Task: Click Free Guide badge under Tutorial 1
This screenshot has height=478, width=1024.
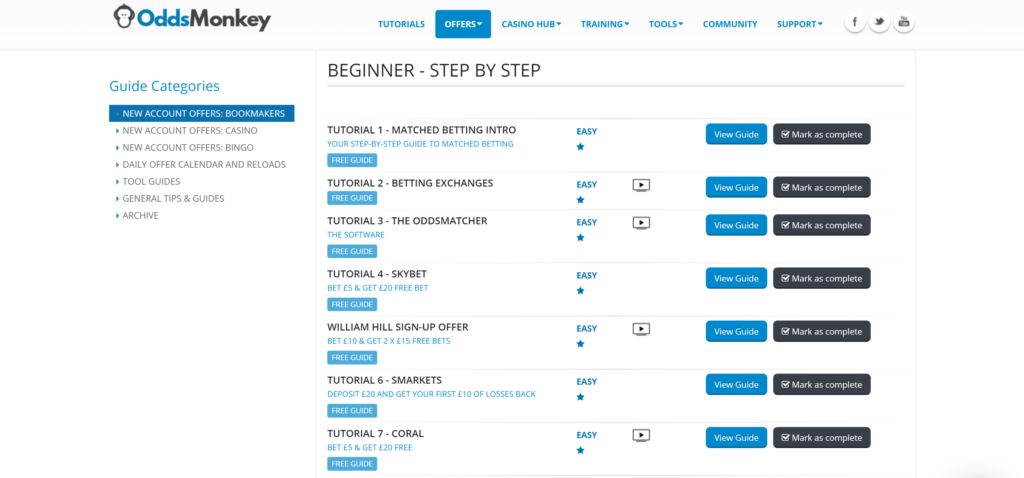Action: pyautogui.click(x=352, y=161)
